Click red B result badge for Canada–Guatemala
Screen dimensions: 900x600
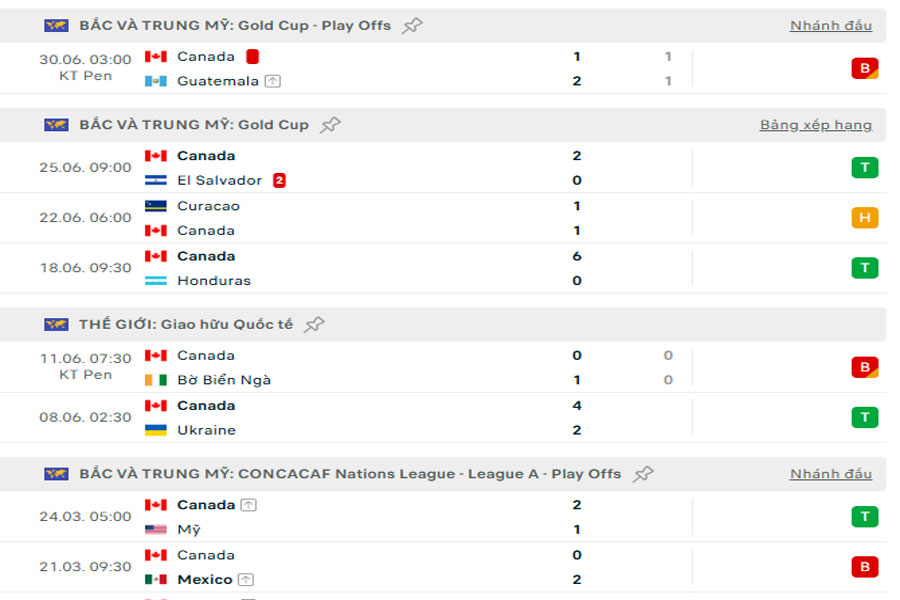coord(864,68)
